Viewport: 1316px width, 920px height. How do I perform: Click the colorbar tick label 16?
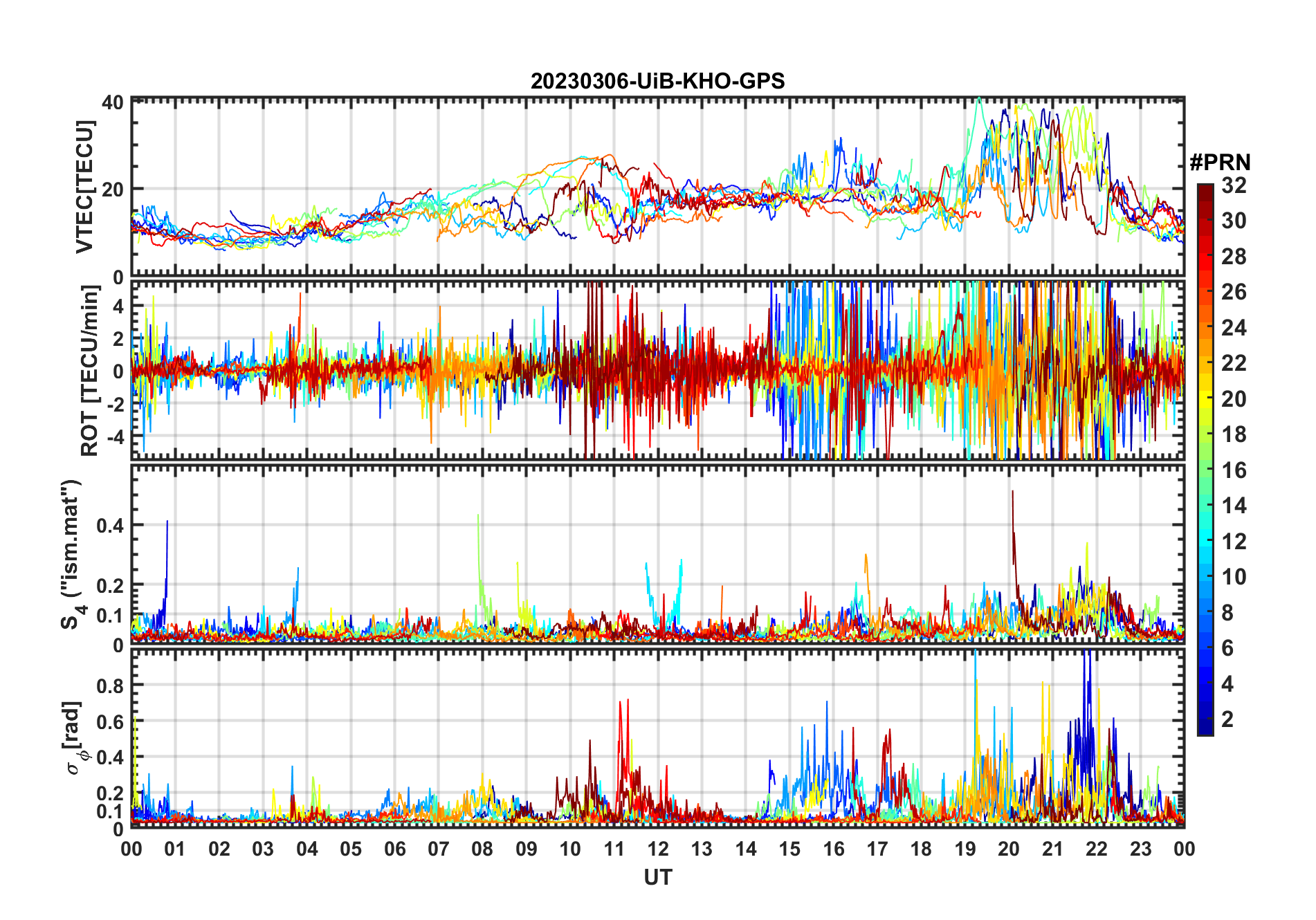tap(1234, 470)
